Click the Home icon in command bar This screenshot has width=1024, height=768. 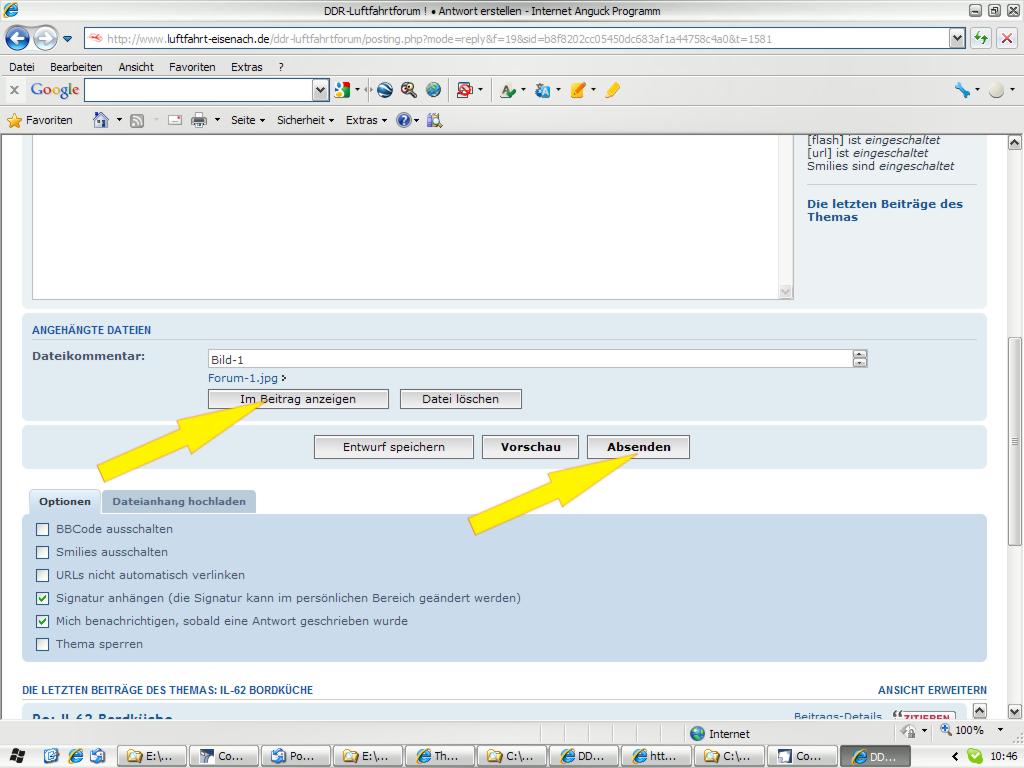(100, 120)
